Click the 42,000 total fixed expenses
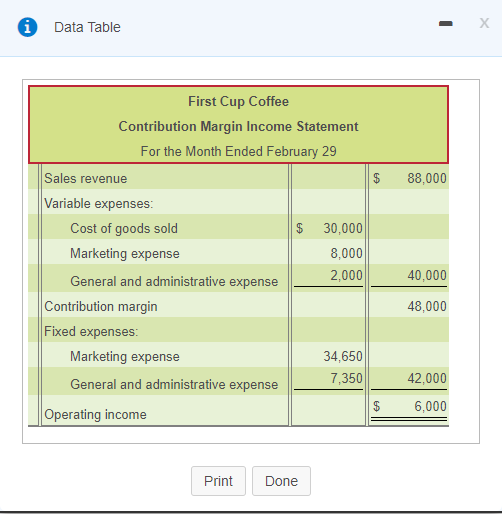The height and width of the screenshot is (514, 502). [x=427, y=378]
